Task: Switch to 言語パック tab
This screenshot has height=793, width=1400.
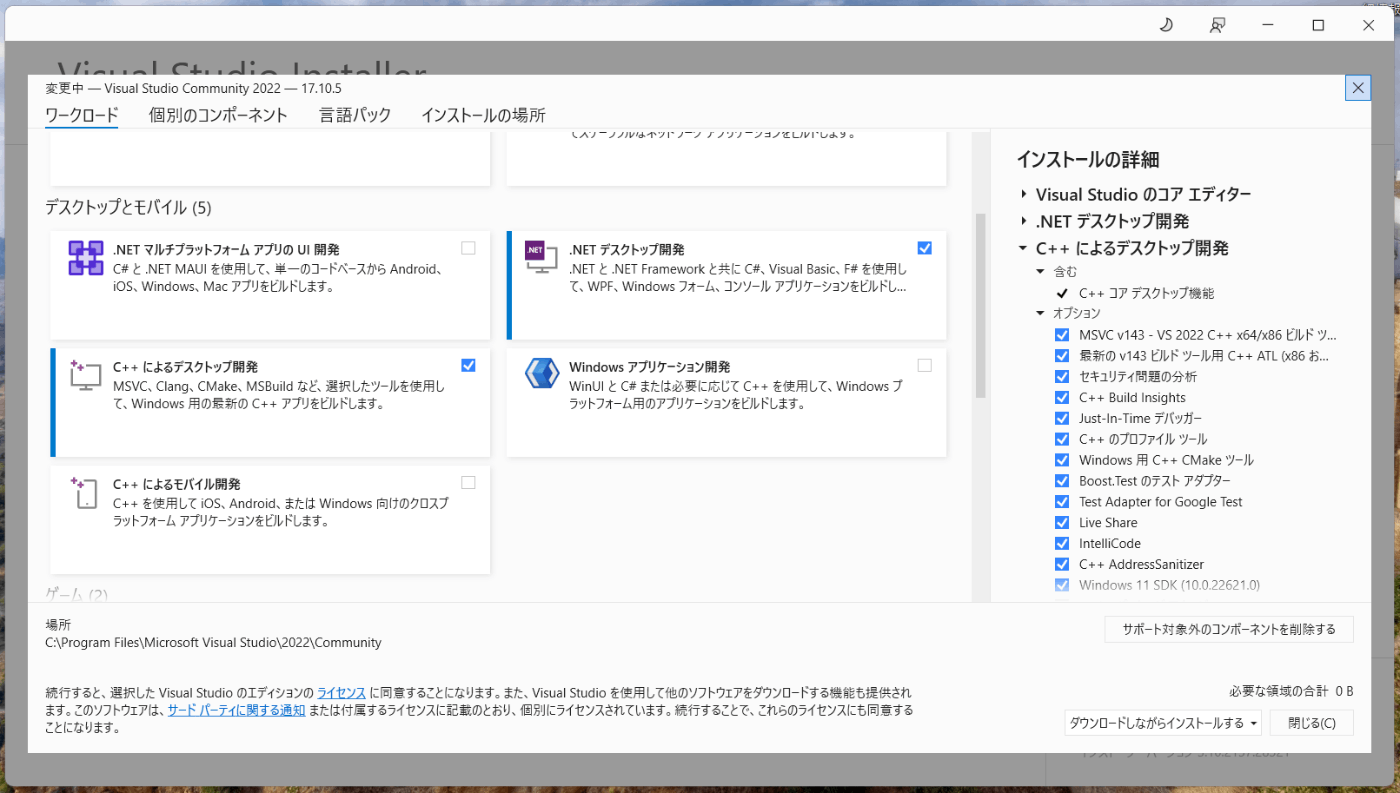Action: click(x=355, y=115)
